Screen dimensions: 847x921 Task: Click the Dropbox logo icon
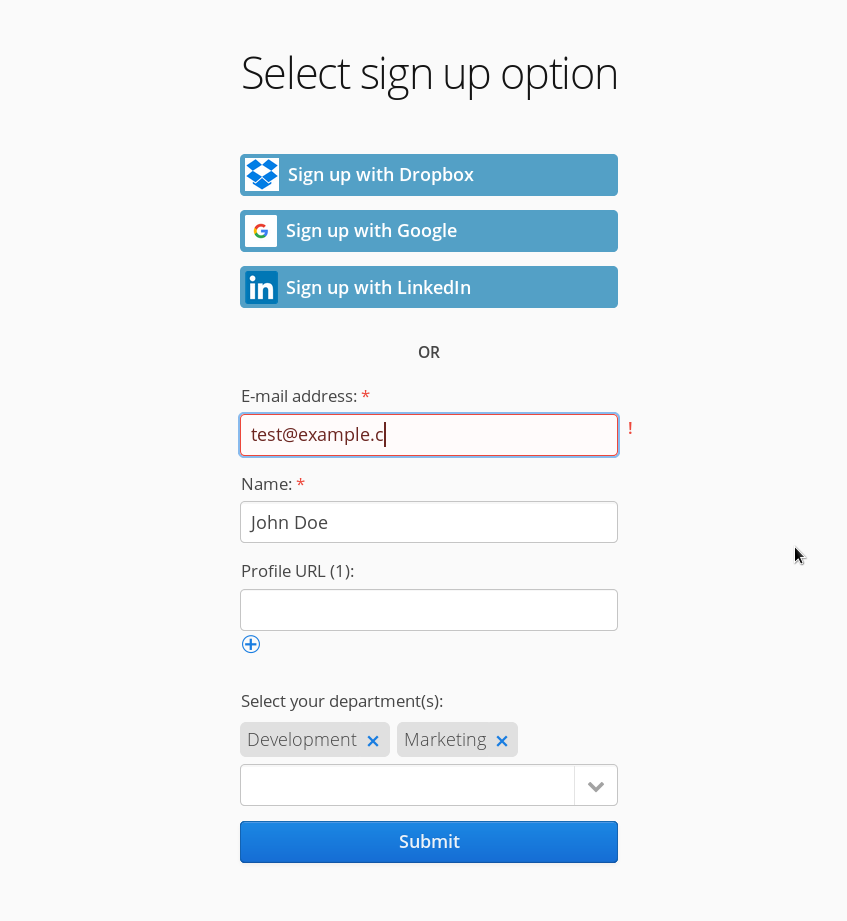(x=260, y=174)
